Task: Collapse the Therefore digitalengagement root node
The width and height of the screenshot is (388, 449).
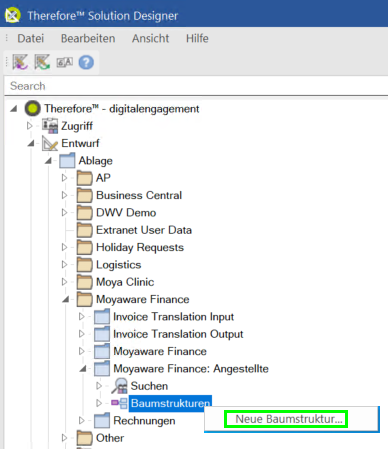Action: (14, 109)
